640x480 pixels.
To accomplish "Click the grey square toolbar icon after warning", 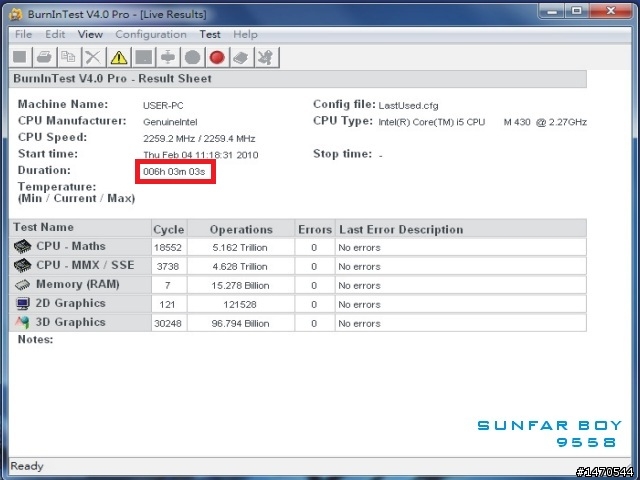I will [144, 57].
